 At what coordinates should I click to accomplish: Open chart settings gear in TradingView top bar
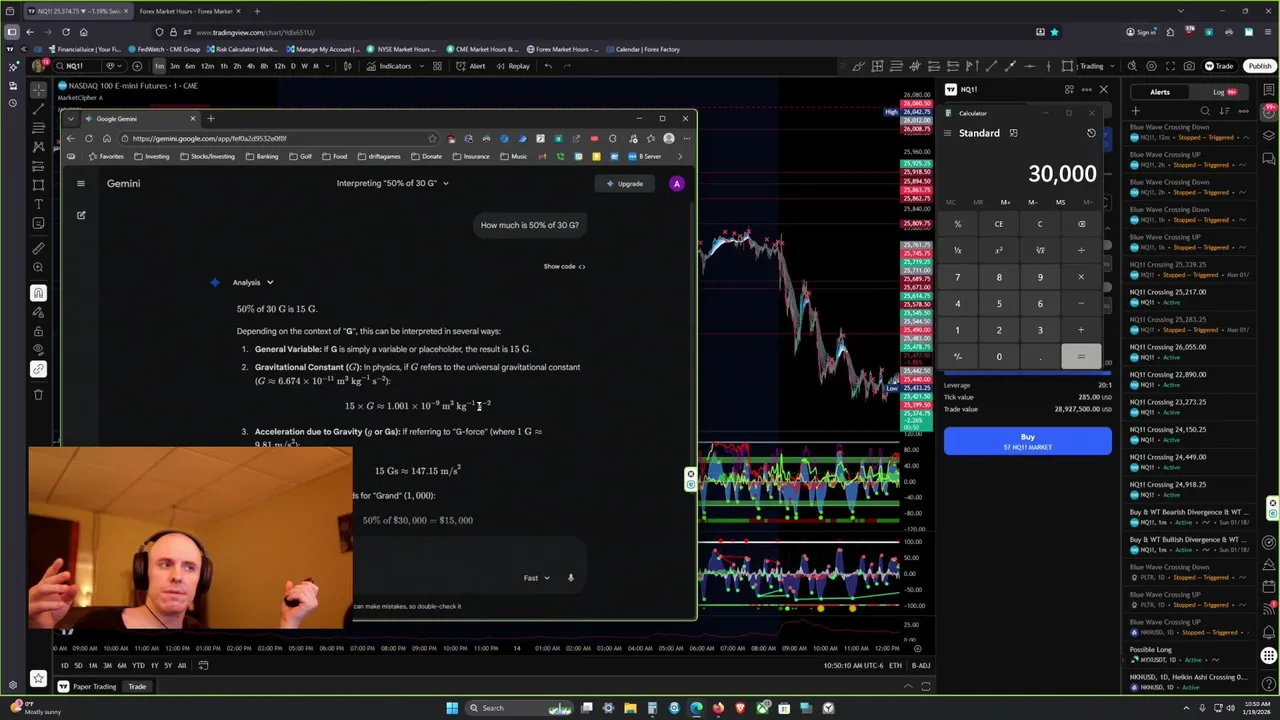(x=1151, y=66)
